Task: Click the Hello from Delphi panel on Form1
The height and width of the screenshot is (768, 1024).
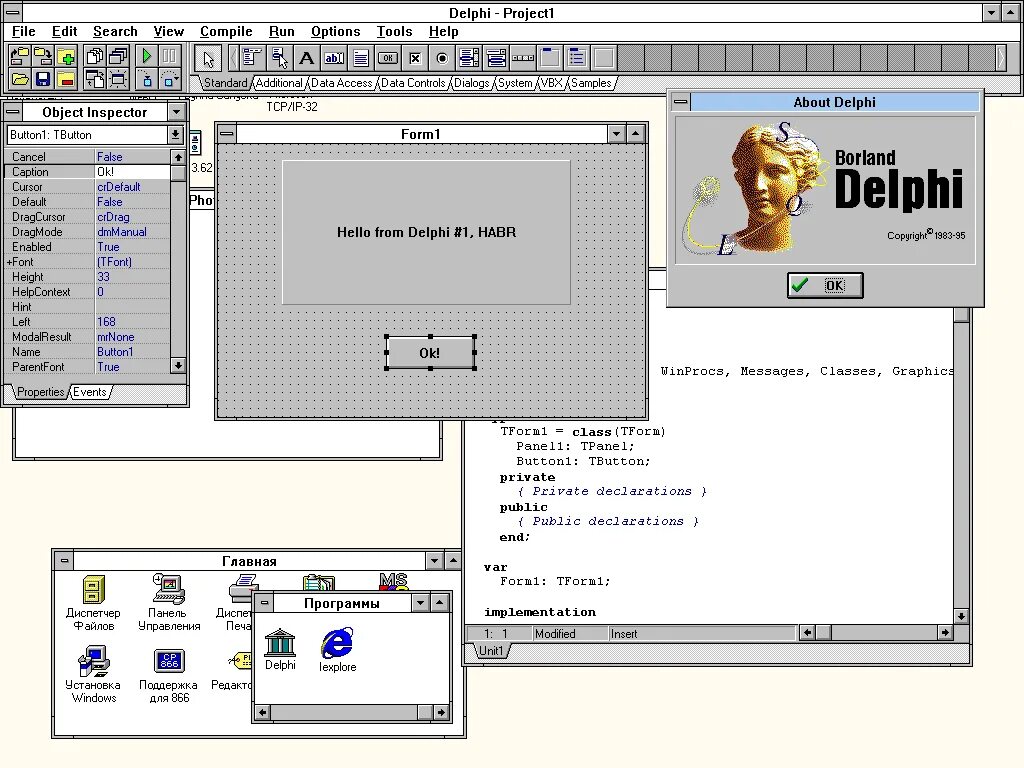Action: point(426,232)
